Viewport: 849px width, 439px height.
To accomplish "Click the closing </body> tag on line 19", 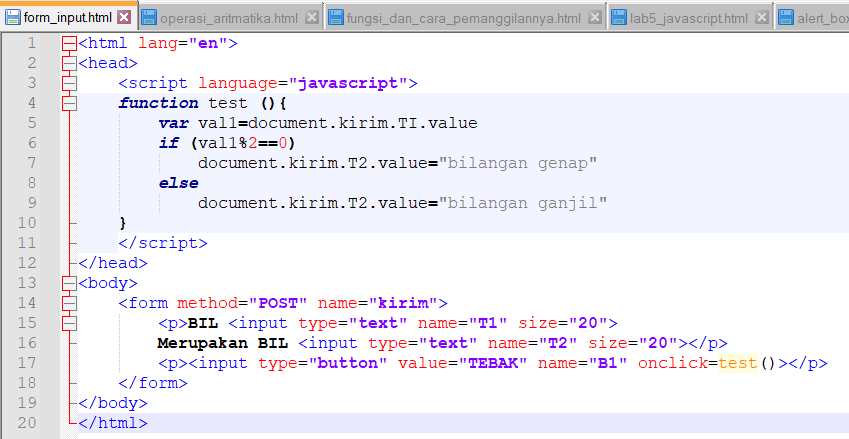I will pyautogui.click(x=113, y=403).
